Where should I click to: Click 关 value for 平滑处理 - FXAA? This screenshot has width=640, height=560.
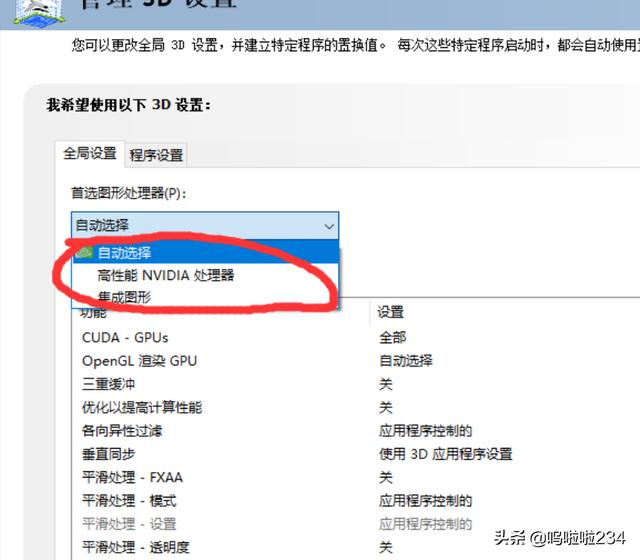[x=386, y=477]
